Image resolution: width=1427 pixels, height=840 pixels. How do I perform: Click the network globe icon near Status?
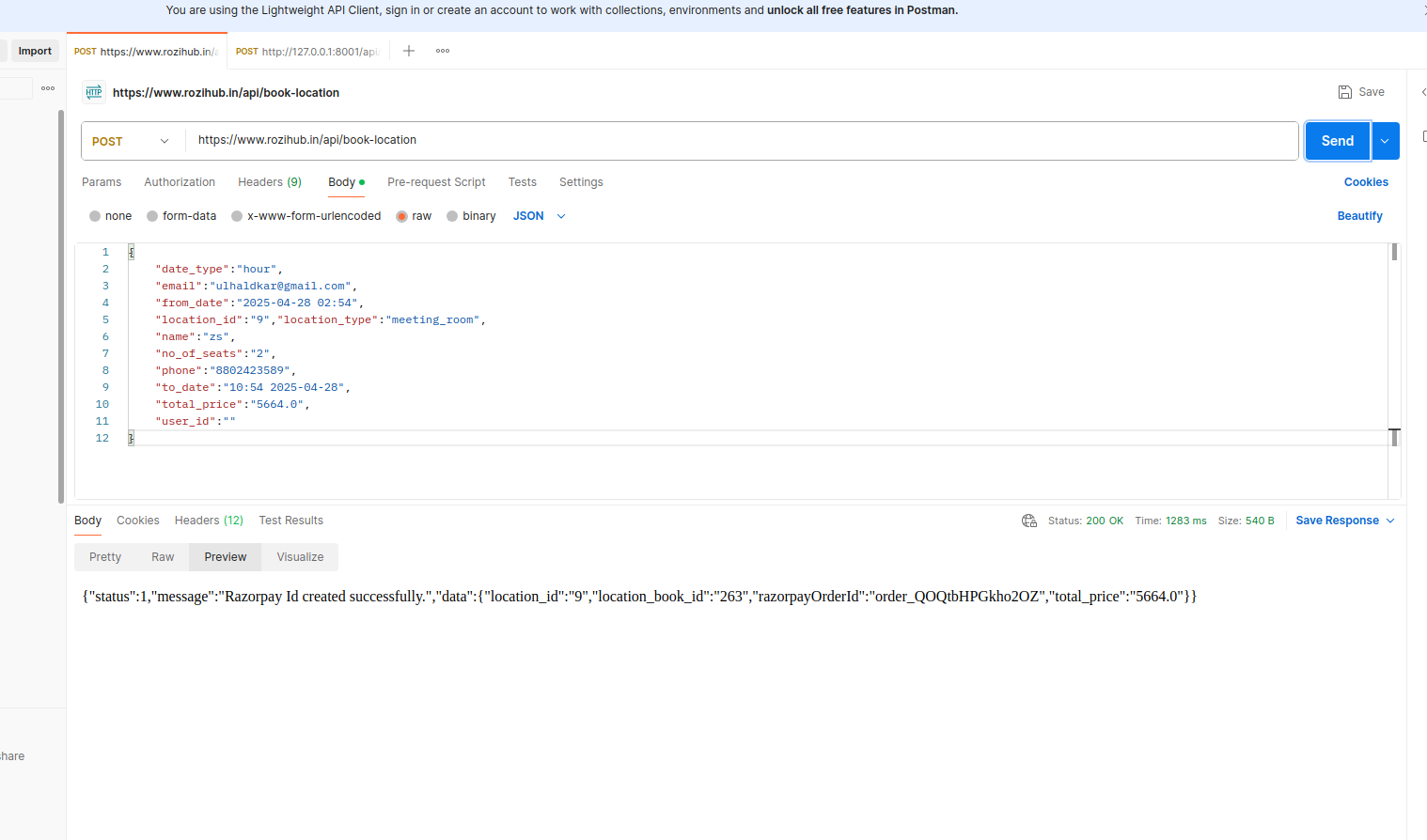coord(1029,521)
